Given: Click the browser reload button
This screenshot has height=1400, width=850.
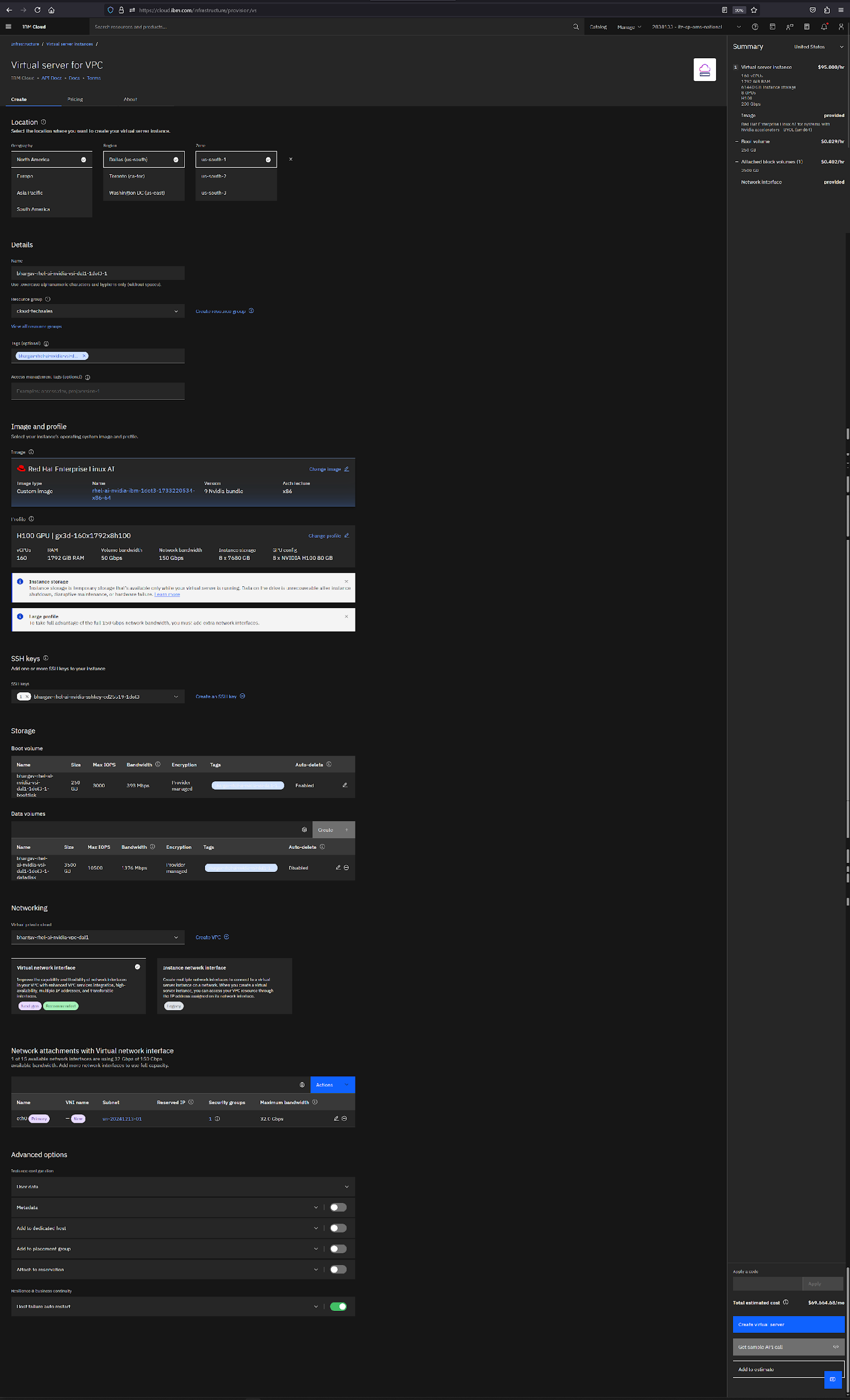Looking at the screenshot, I should click(37, 10).
